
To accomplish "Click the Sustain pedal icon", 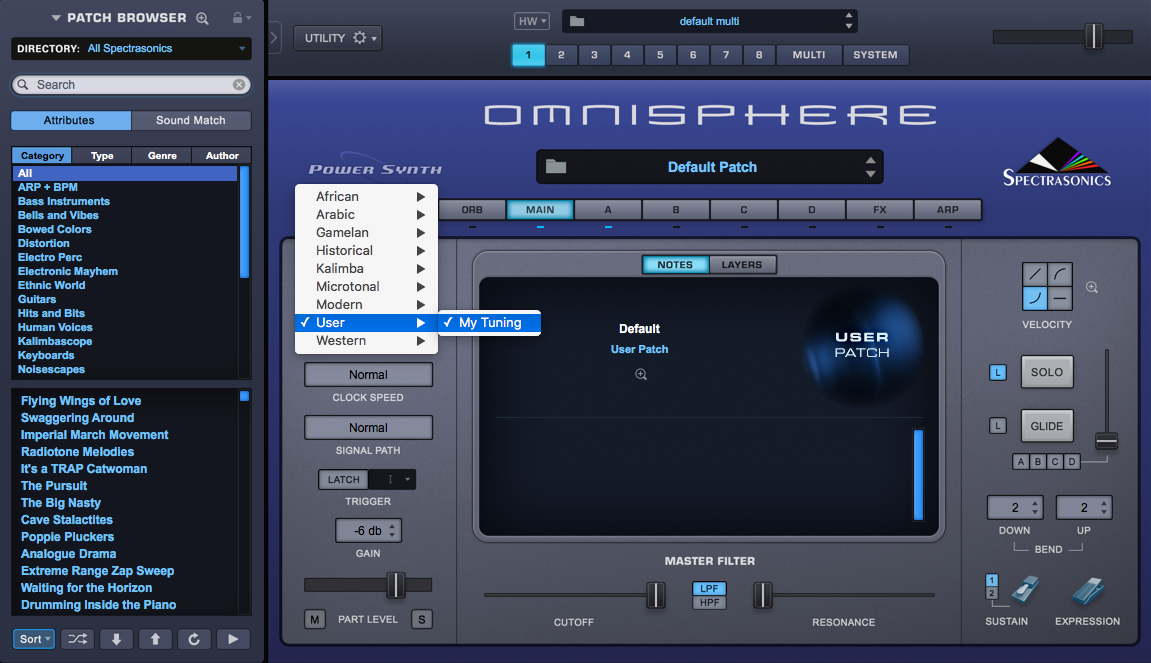I will point(1024,590).
